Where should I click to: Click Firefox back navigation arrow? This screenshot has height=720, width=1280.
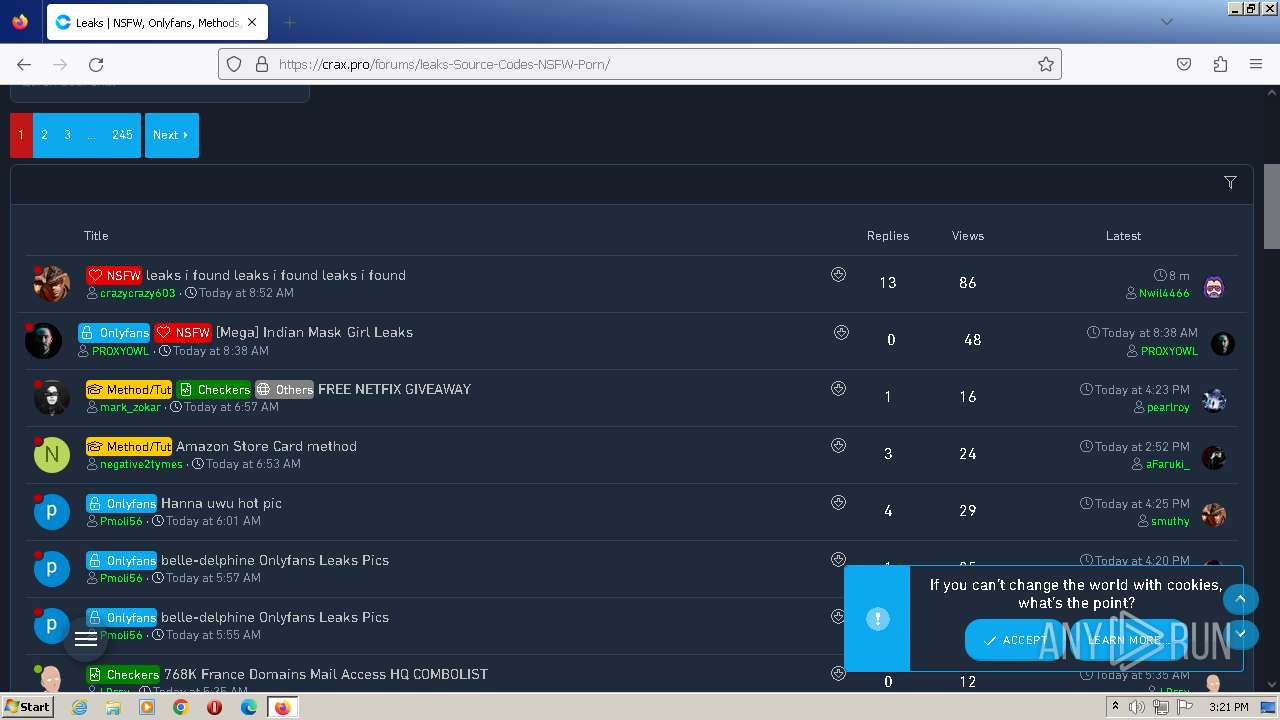tap(24, 64)
